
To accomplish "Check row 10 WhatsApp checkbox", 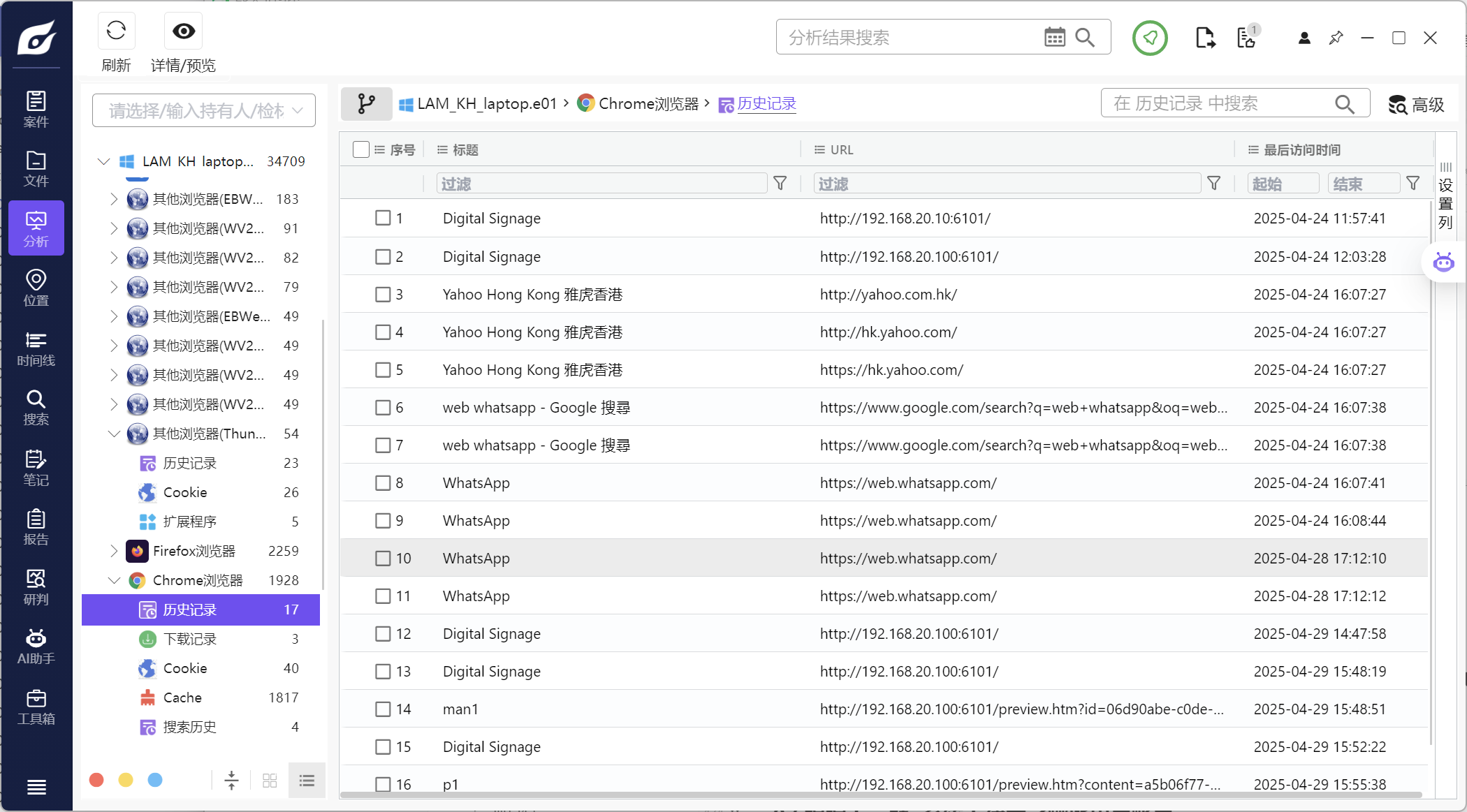I will (383, 559).
